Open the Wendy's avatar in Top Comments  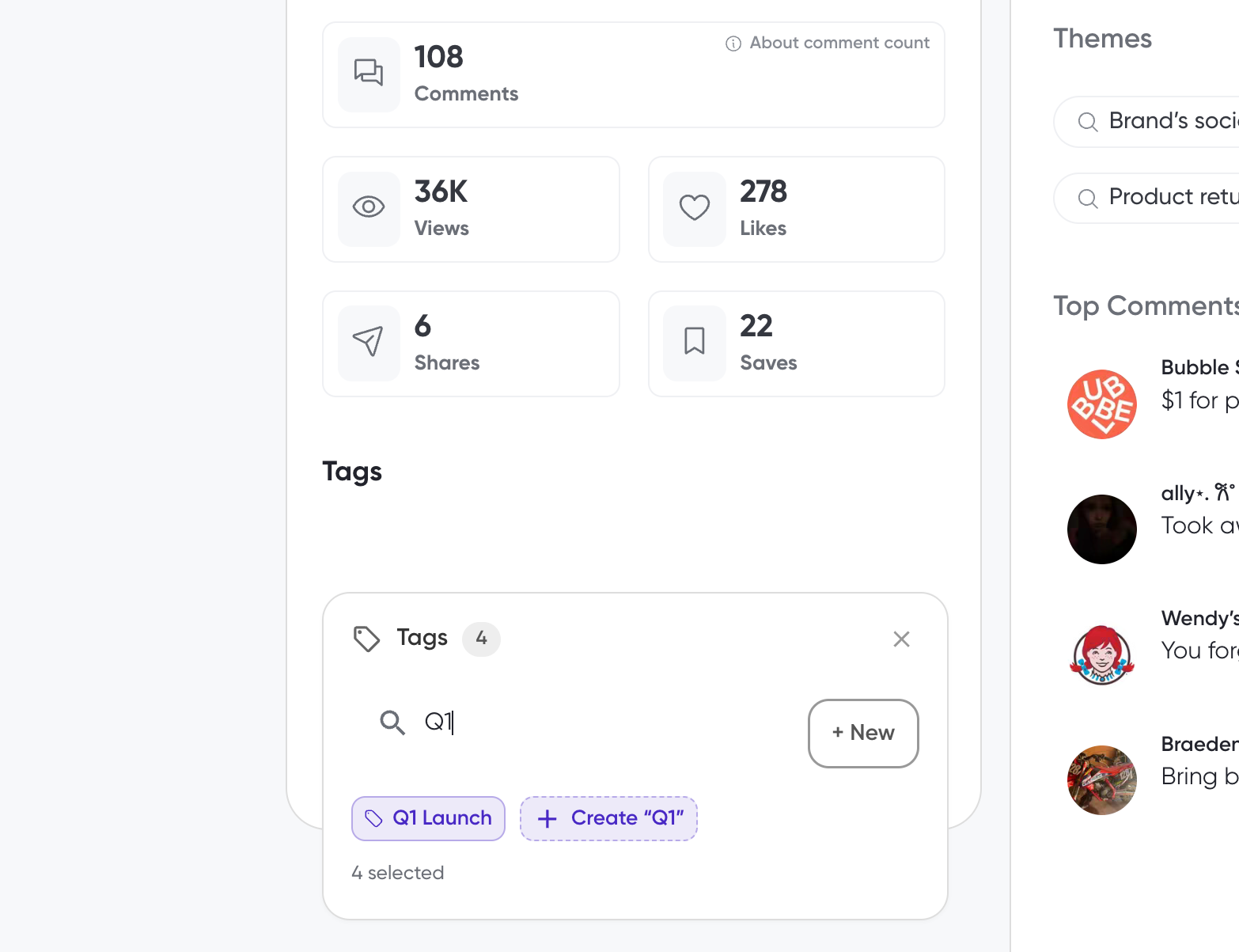[1102, 654]
